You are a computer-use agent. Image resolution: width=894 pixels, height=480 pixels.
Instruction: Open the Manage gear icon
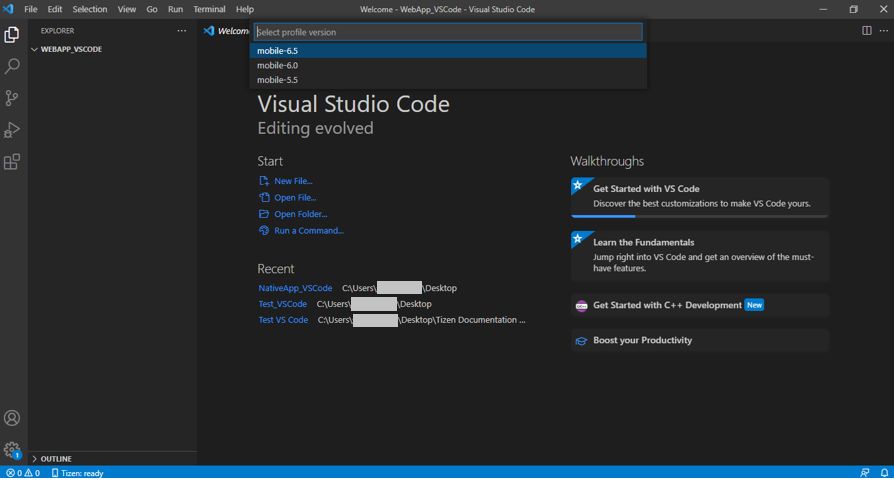pos(12,450)
